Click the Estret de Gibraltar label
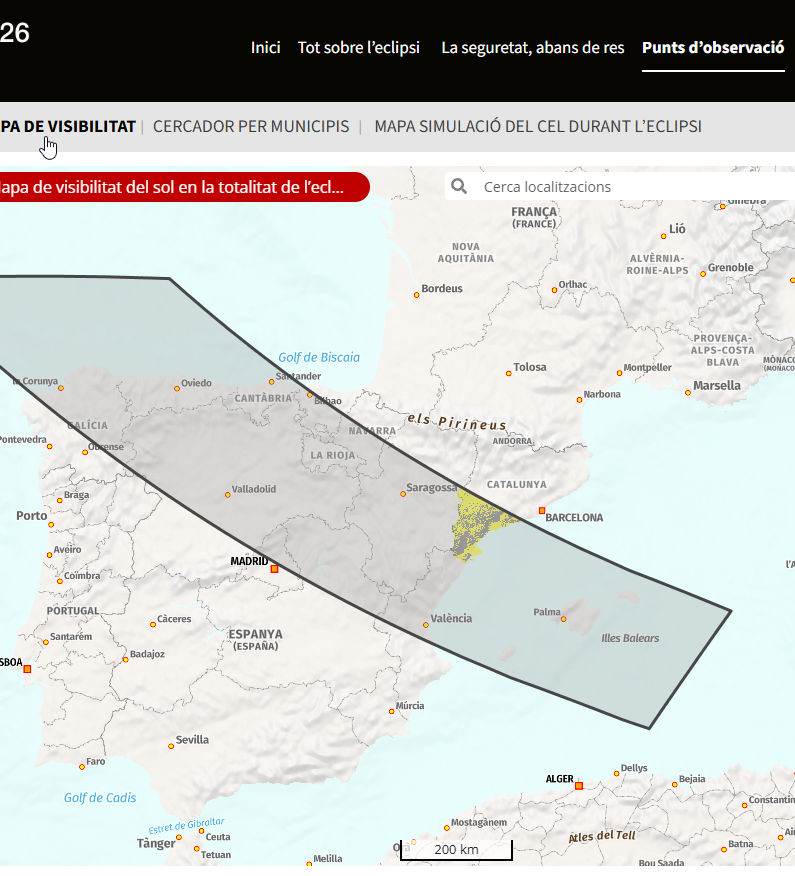 [187, 825]
